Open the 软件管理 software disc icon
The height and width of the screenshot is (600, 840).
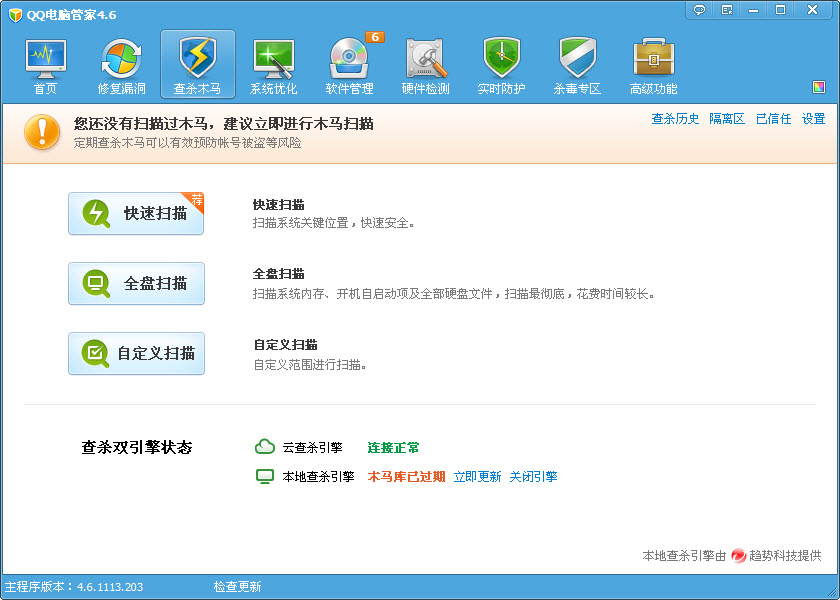click(x=349, y=59)
